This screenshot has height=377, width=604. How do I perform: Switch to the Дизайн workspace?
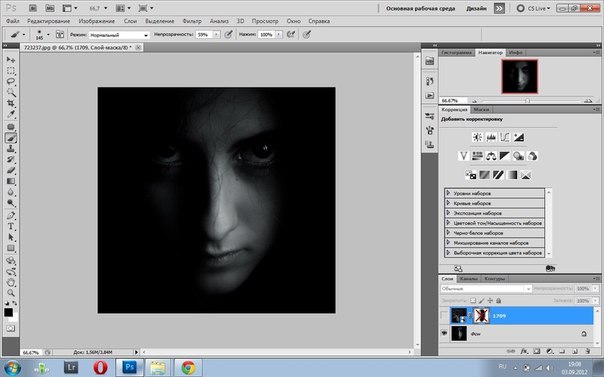[476, 8]
